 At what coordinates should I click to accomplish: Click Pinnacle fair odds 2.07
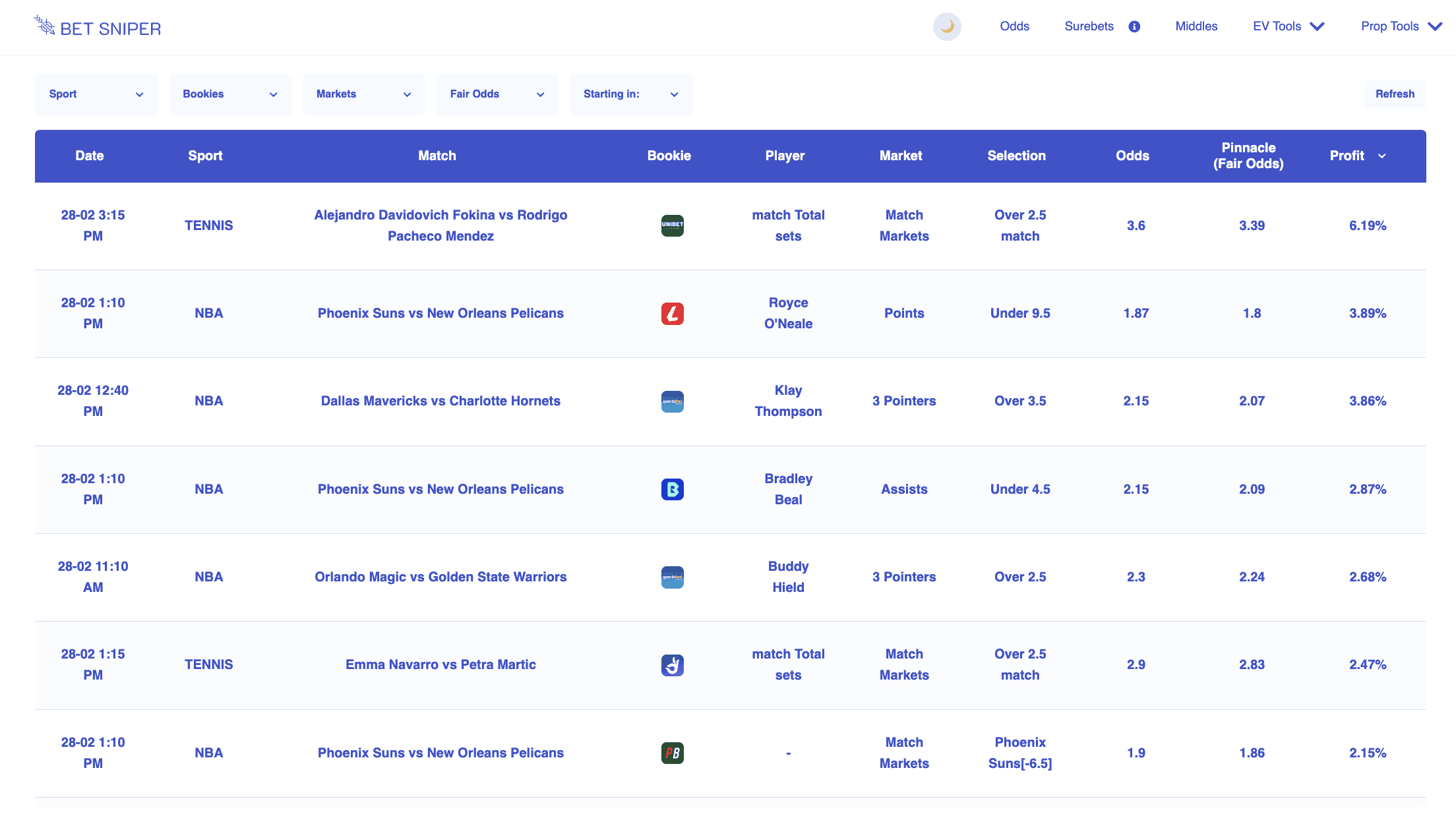pos(1252,401)
